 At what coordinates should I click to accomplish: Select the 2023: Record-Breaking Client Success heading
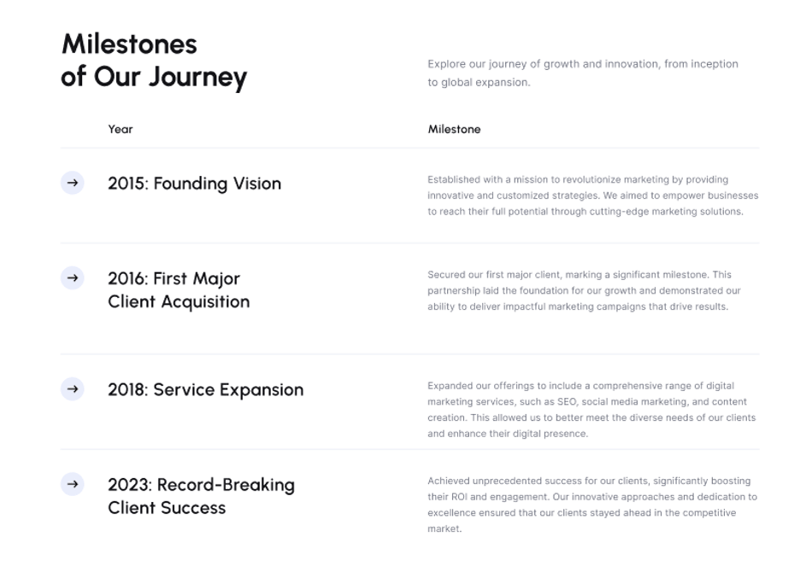coord(200,496)
